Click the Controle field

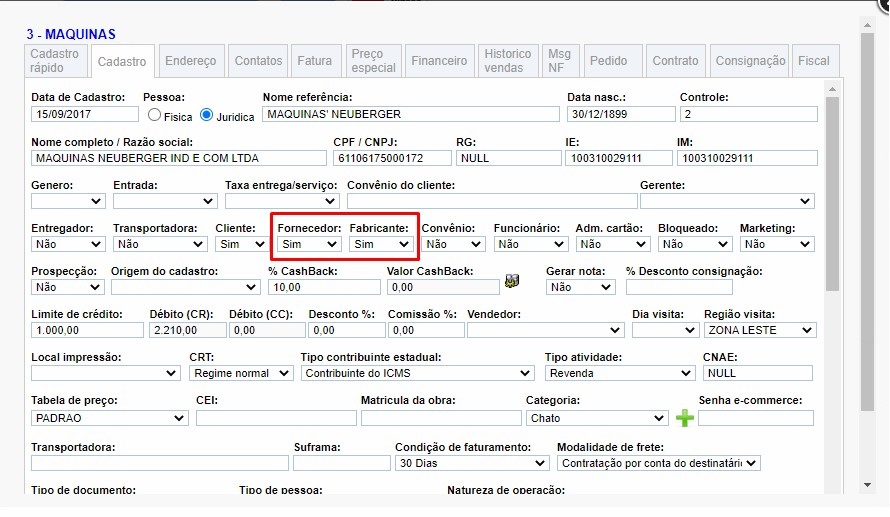pos(749,114)
